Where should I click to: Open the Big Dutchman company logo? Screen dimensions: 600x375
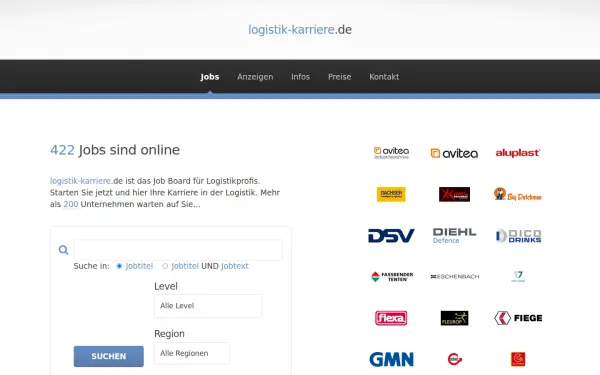[x=518, y=194]
